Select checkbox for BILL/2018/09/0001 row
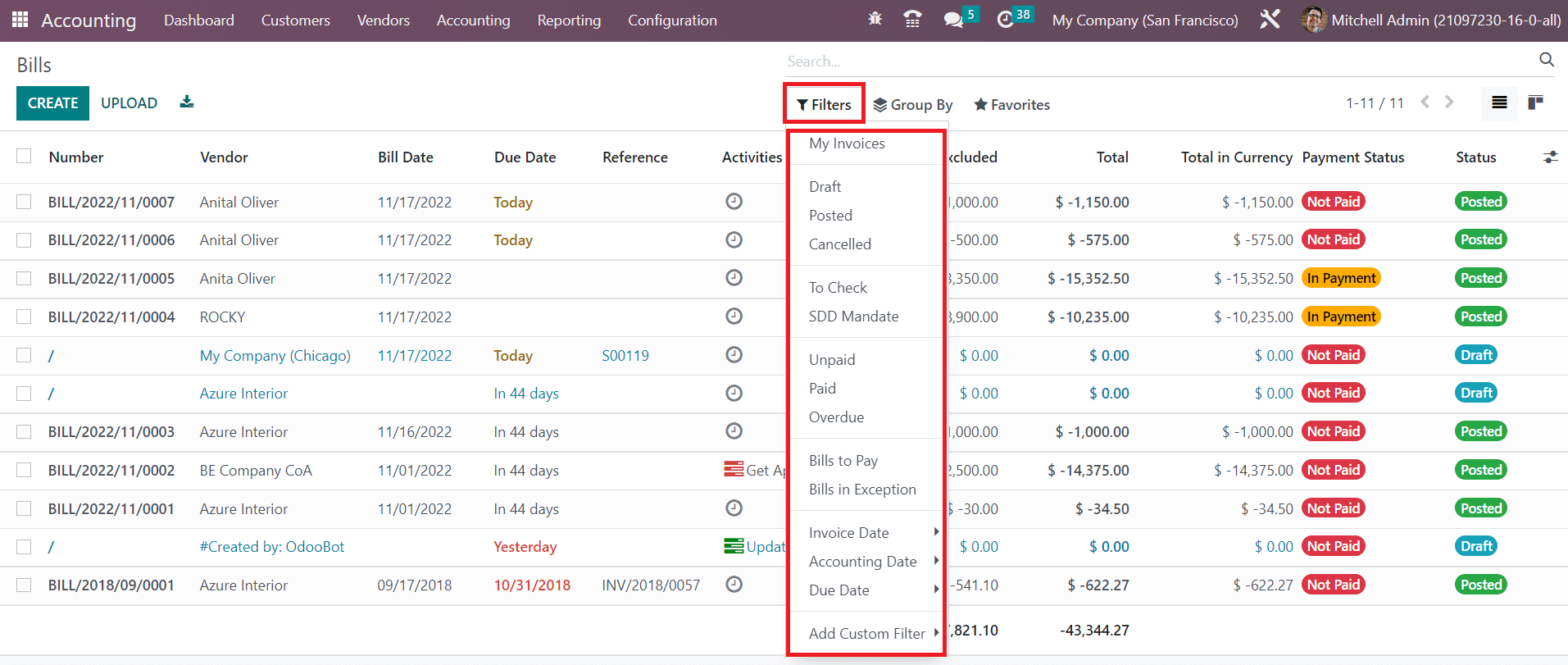Viewport: 1568px width, 665px height. click(x=25, y=585)
